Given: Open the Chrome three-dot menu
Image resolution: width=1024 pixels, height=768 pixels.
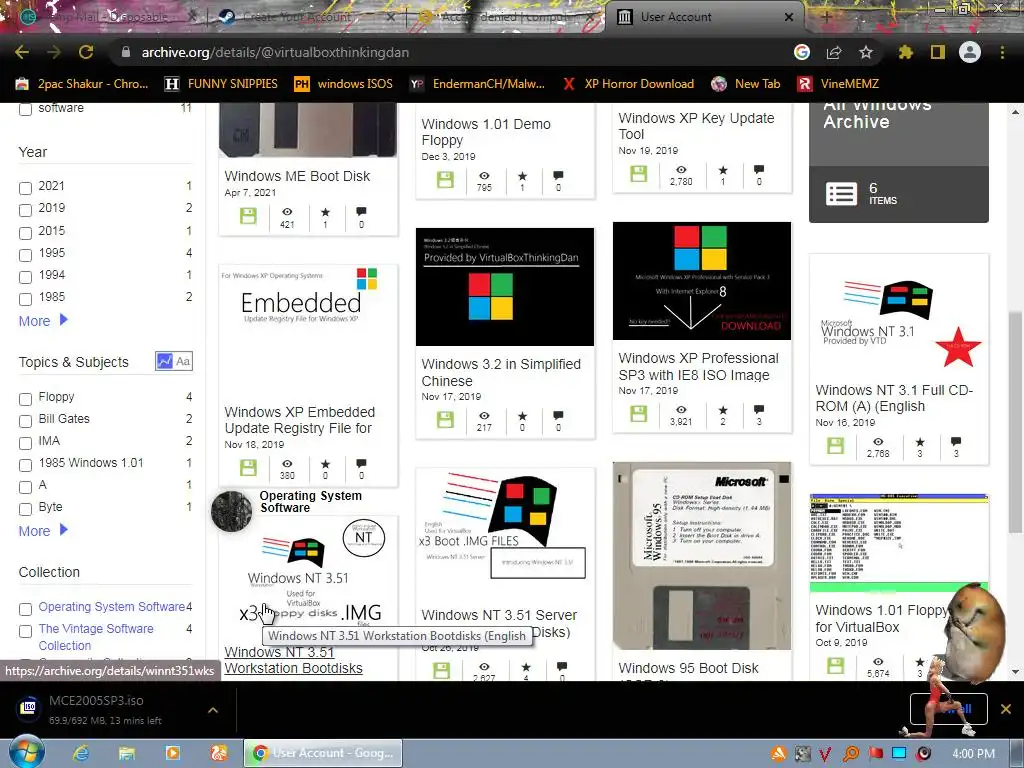Looking at the screenshot, I should [1002, 52].
